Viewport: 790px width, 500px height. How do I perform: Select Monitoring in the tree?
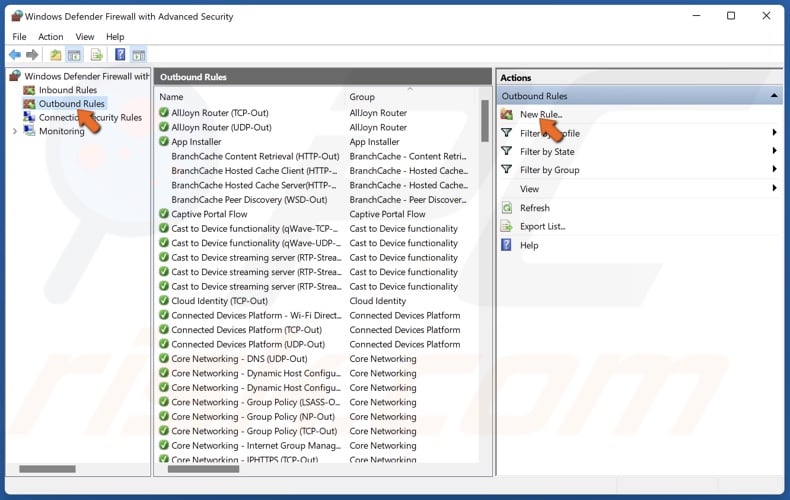click(62, 131)
